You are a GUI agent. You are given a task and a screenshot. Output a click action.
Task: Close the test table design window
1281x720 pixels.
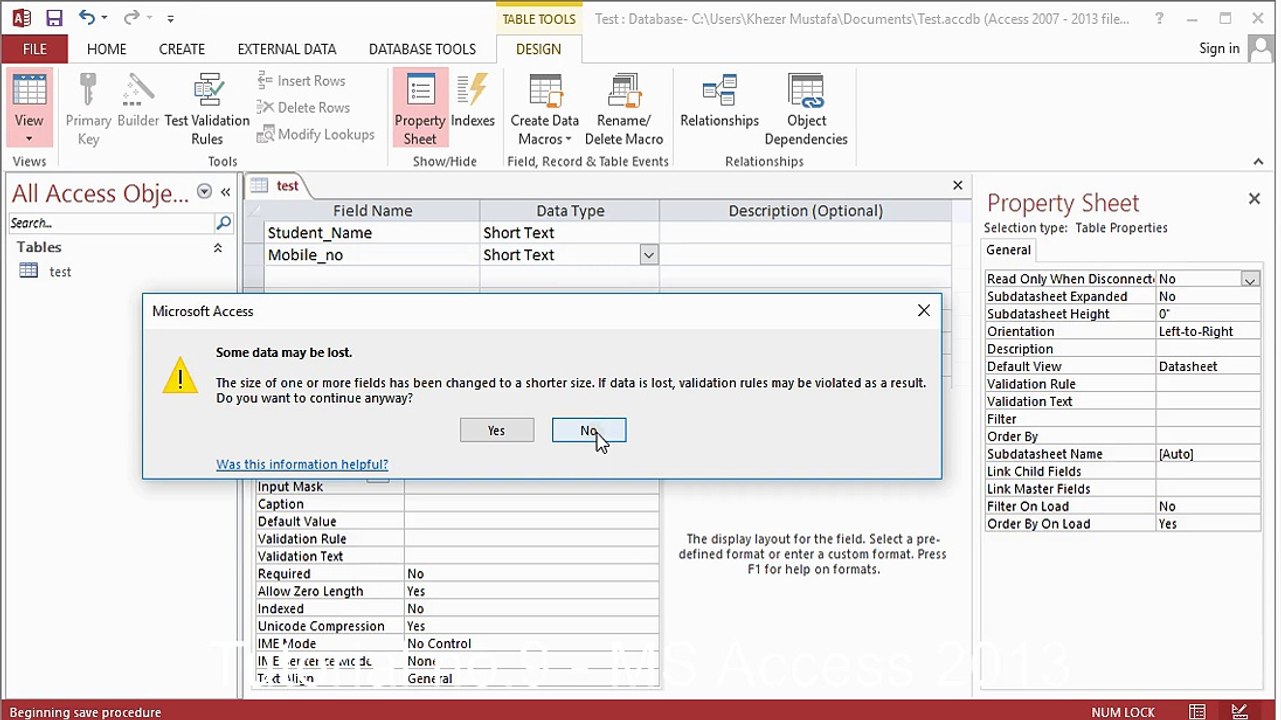click(958, 185)
